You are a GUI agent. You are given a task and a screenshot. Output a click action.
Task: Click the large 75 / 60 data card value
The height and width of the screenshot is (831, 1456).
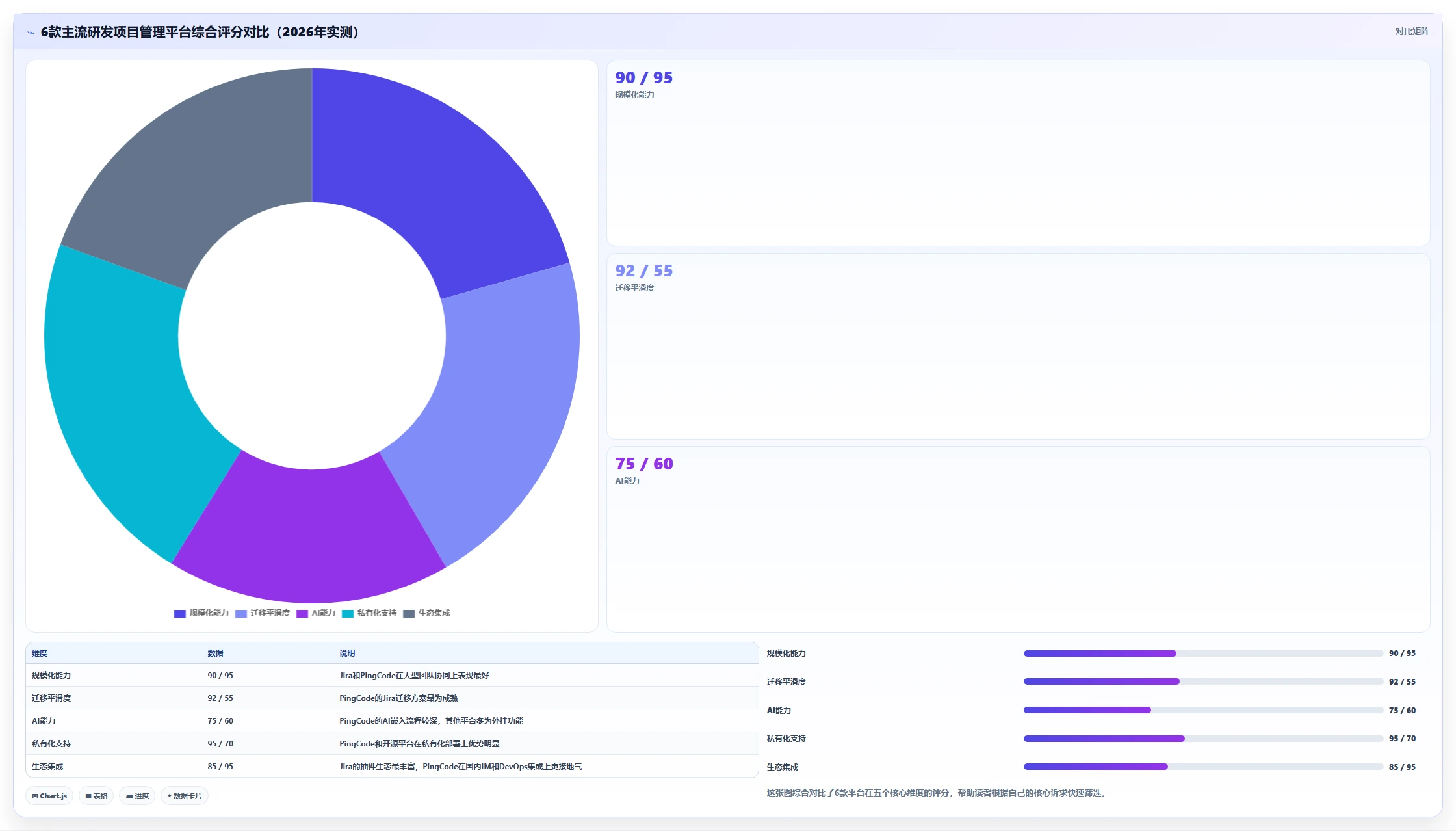(644, 464)
